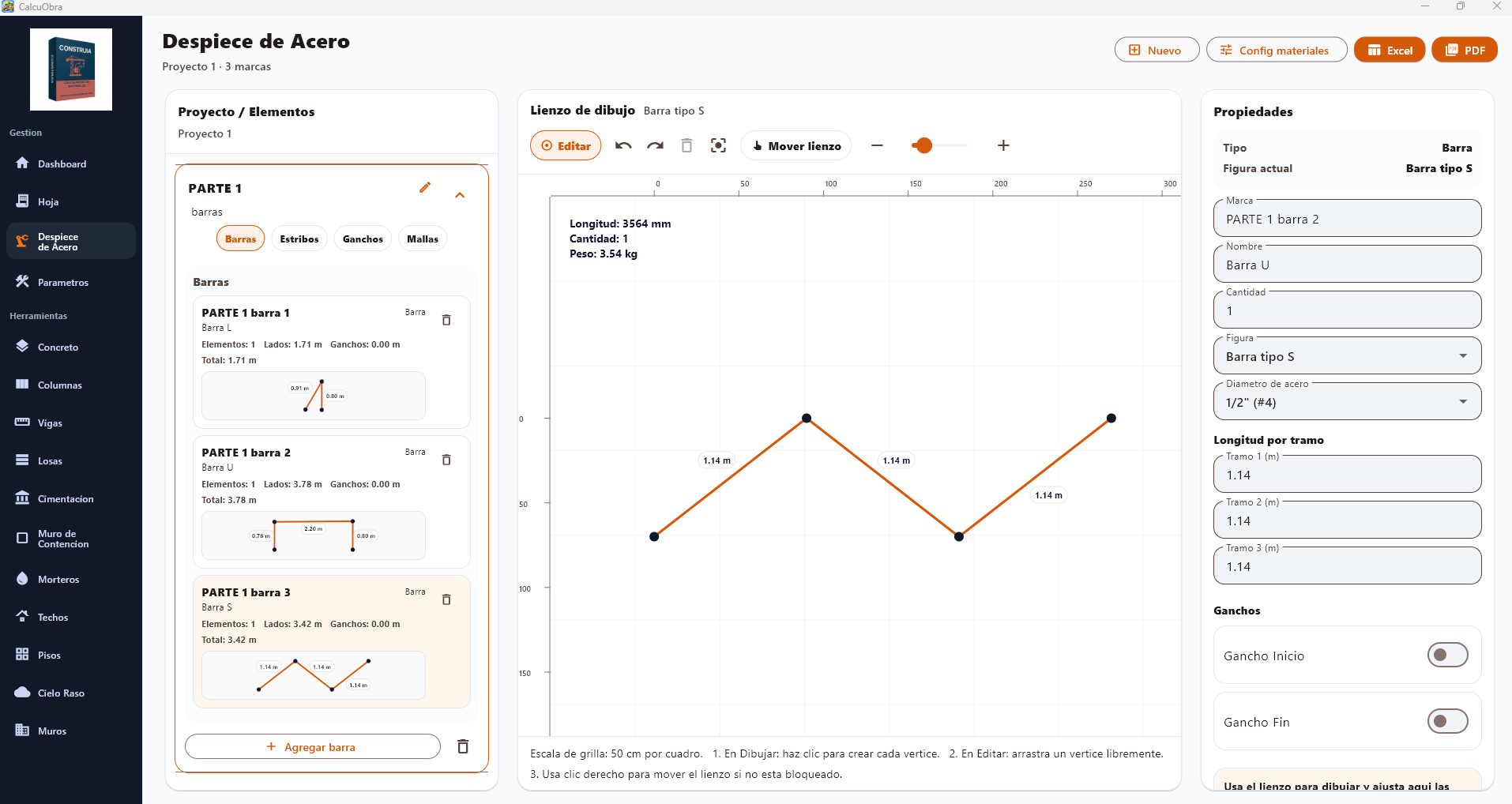The height and width of the screenshot is (804, 1512).
Task: Collapse the PARTE 1 section chevron
Action: tap(460, 195)
